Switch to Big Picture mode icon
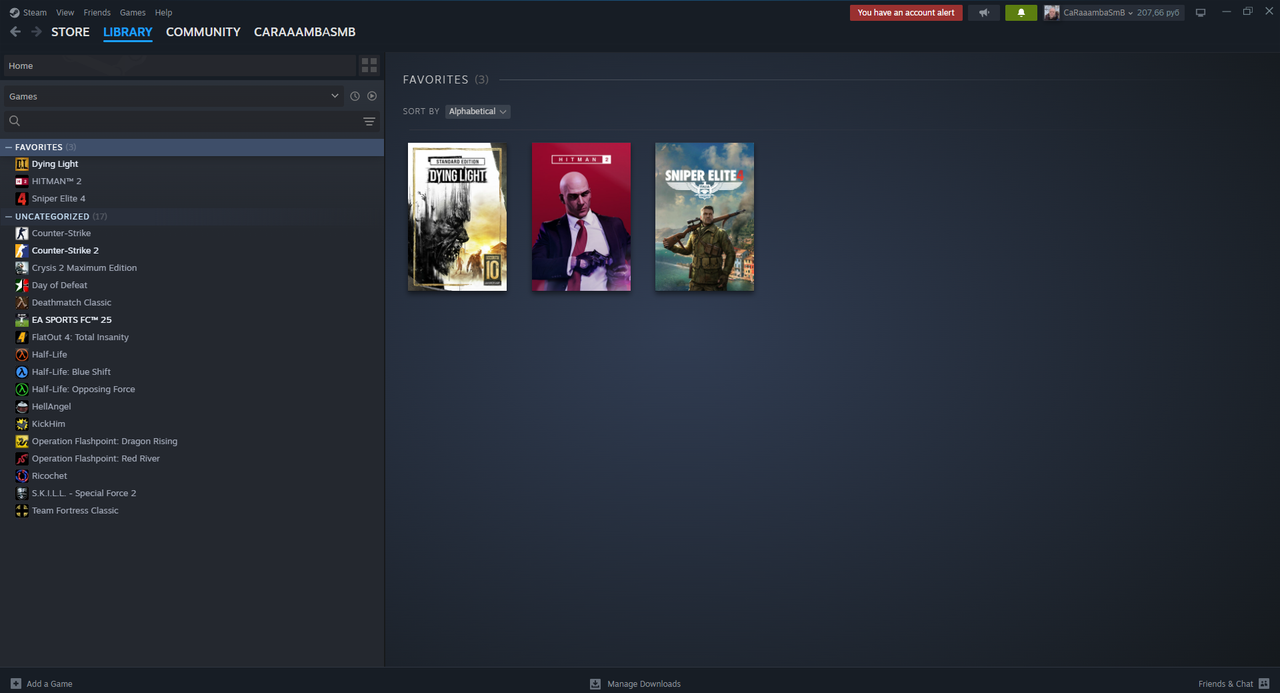The image size is (1280, 693). pos(1201,13)
